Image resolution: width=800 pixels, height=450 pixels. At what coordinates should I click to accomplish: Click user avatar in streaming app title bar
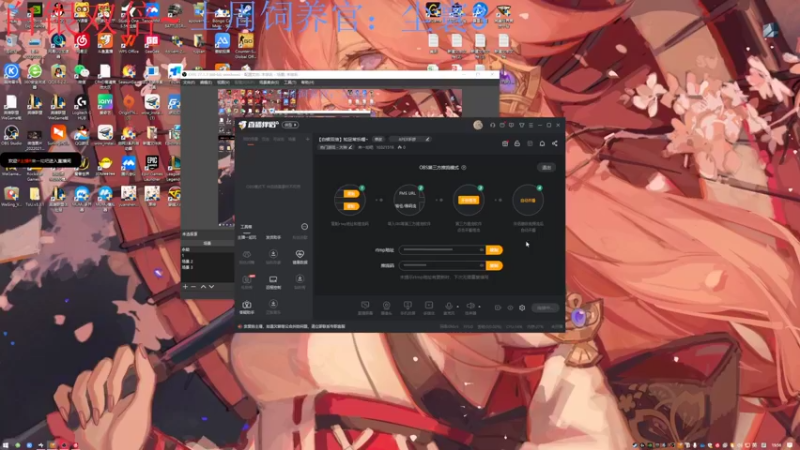(x=478, y=125)
